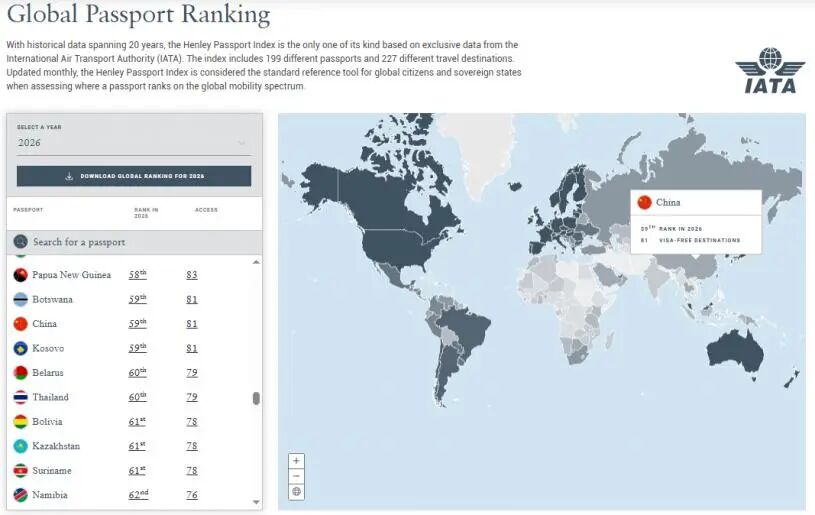Click Visa-Free Destinations text in tooltip
Viewport: 815px width, 515px height.
tap(700, 240)
